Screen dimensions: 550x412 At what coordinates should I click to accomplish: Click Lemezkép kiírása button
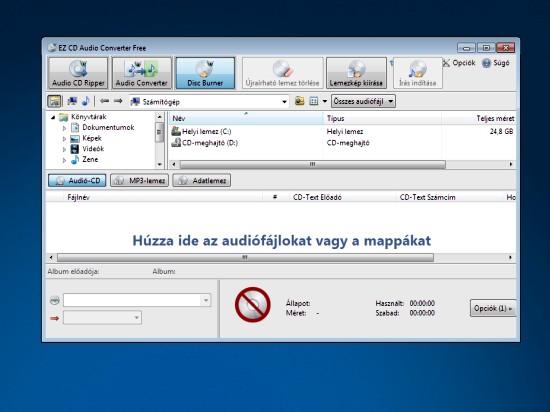tap(356, 73)
